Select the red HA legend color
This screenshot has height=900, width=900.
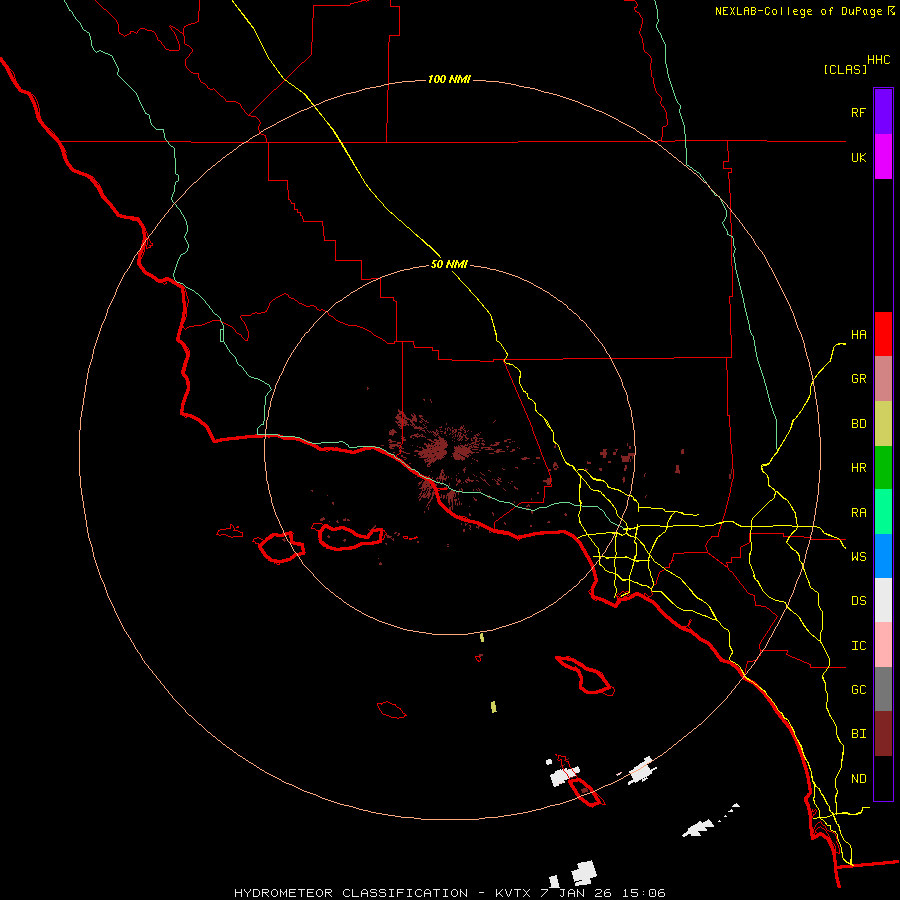coord(883,334)
